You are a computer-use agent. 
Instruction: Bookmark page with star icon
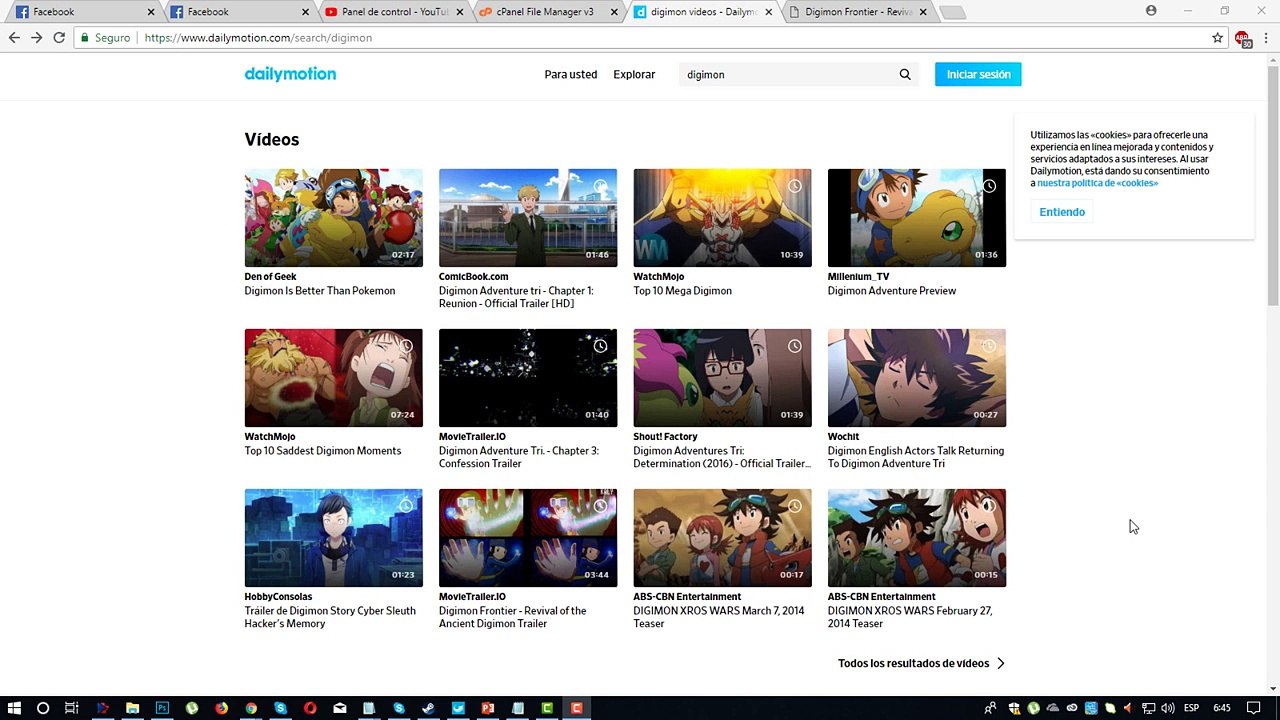coord(1217,37)
